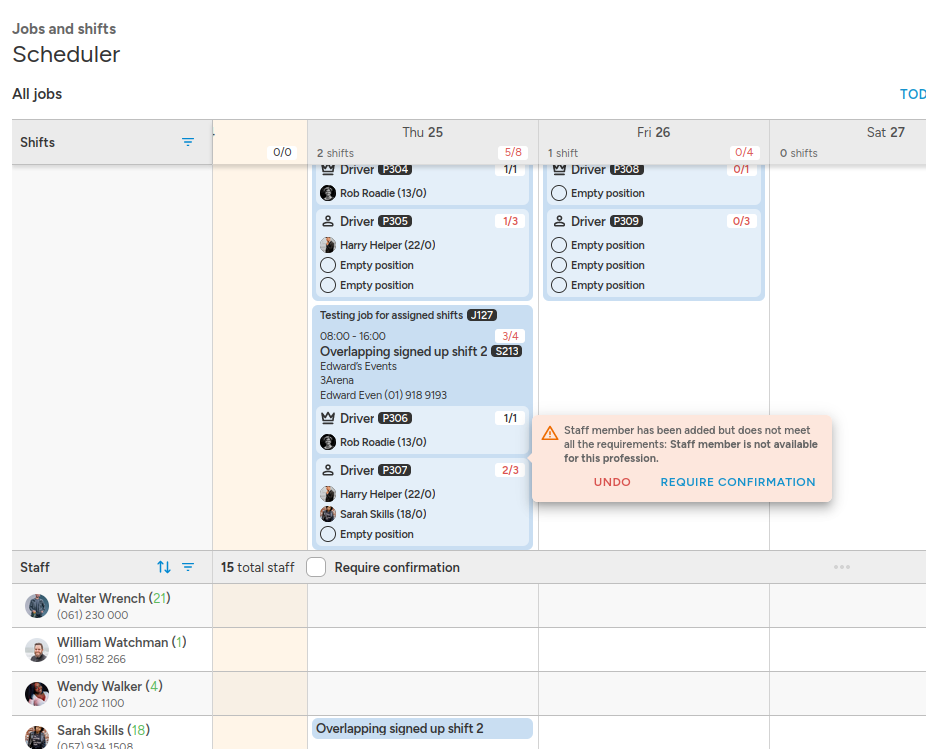
Task: Click Rob Roadie avatar under Driver P304
Action: 328,193
